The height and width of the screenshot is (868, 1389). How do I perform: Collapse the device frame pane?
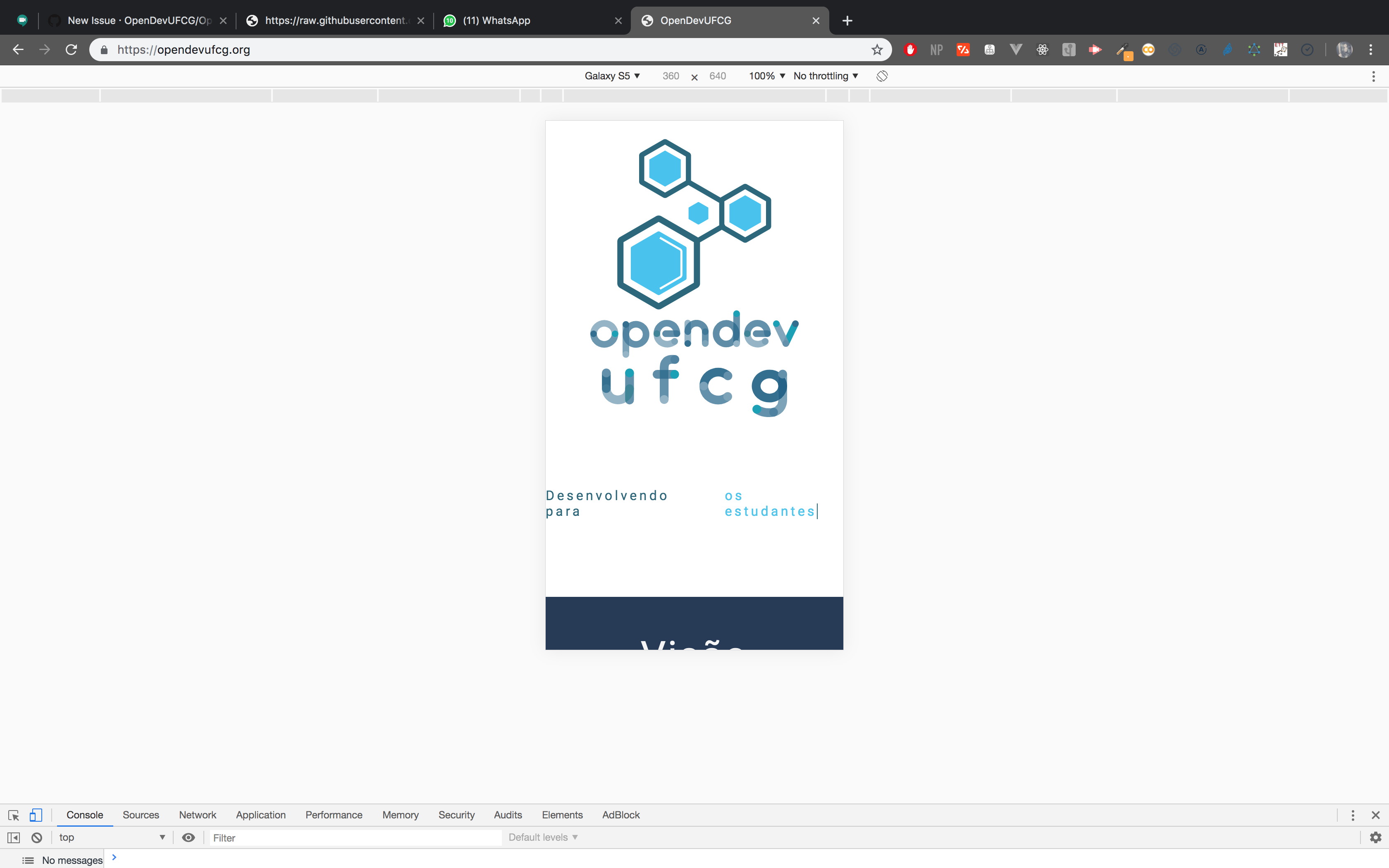click(x=13, y=837)
